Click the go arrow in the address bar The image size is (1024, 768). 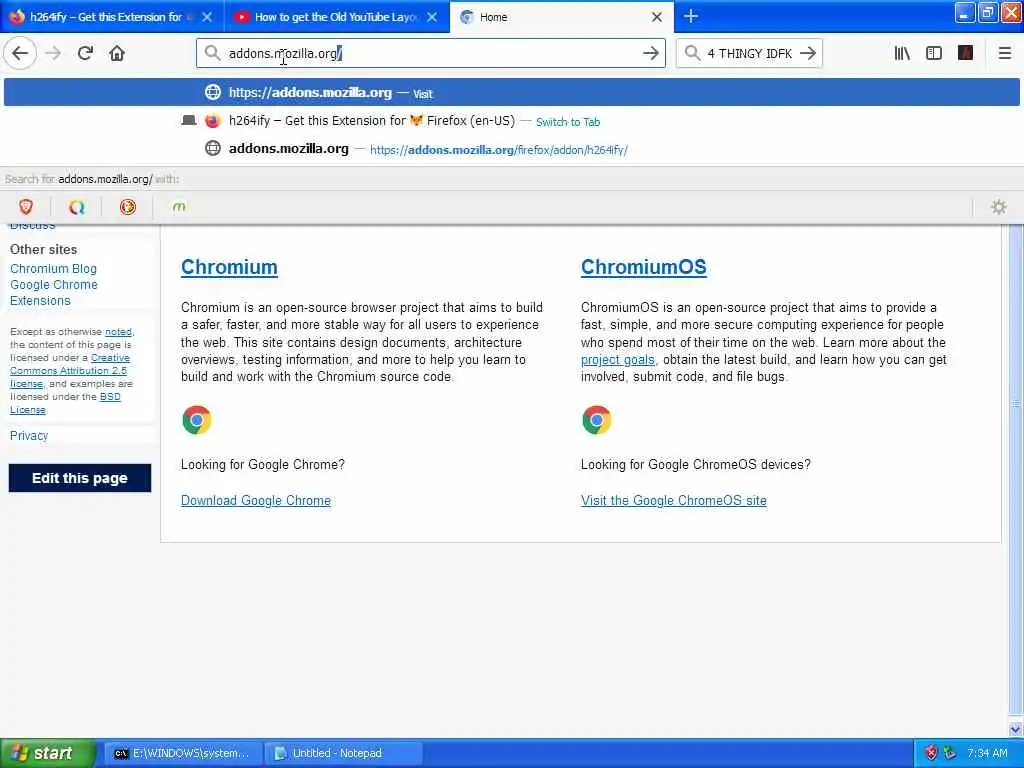point(650,53)
